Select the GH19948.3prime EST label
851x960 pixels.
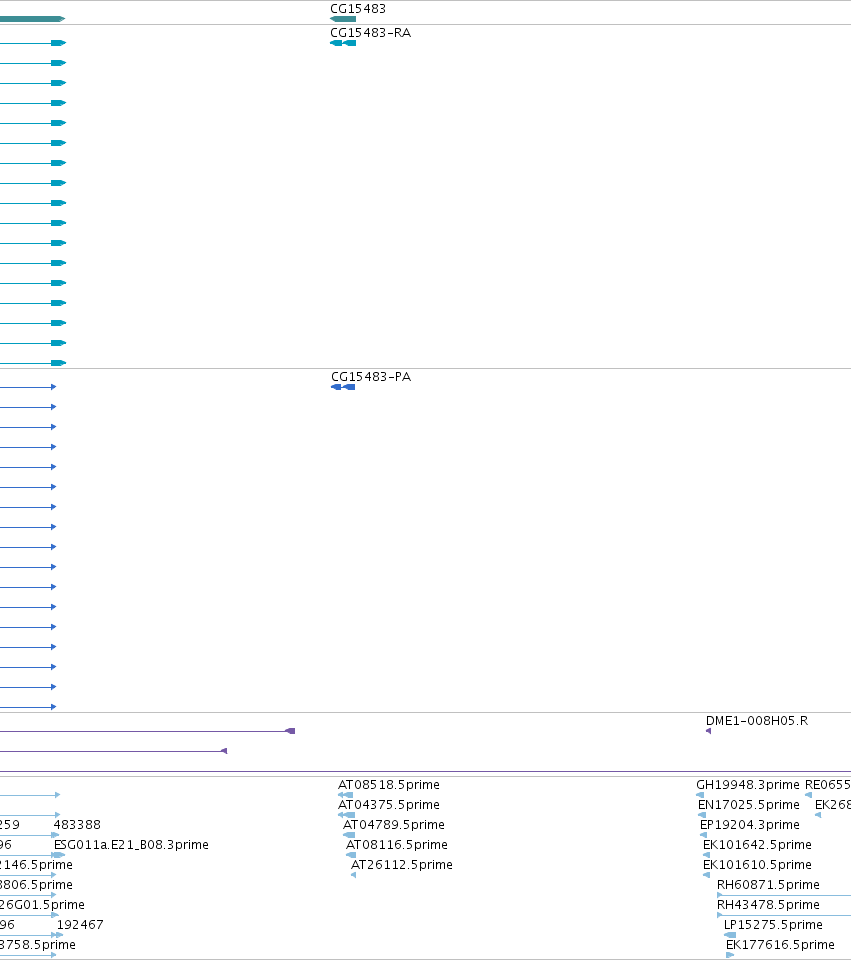pos(748,784)
